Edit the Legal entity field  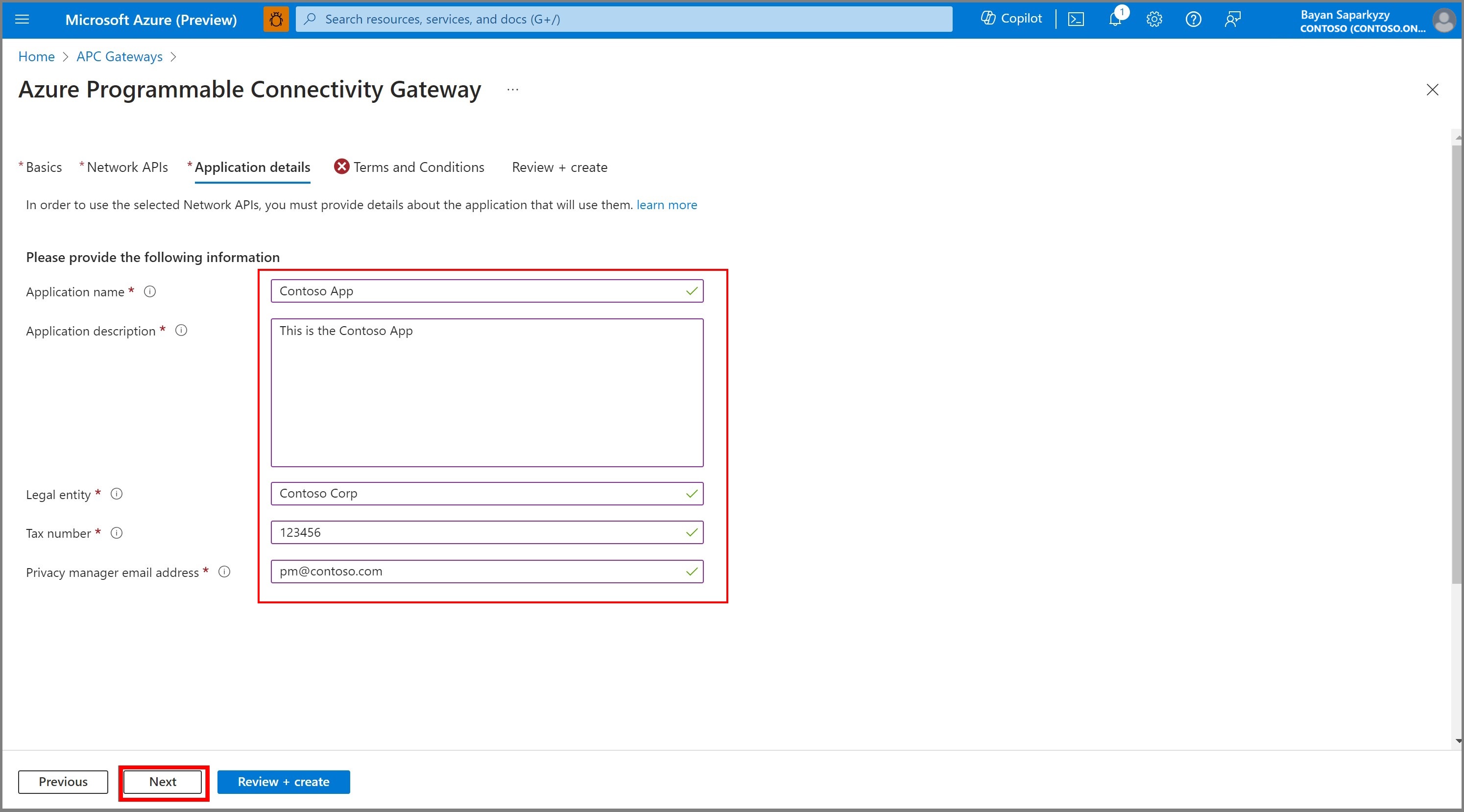[487, 493]
